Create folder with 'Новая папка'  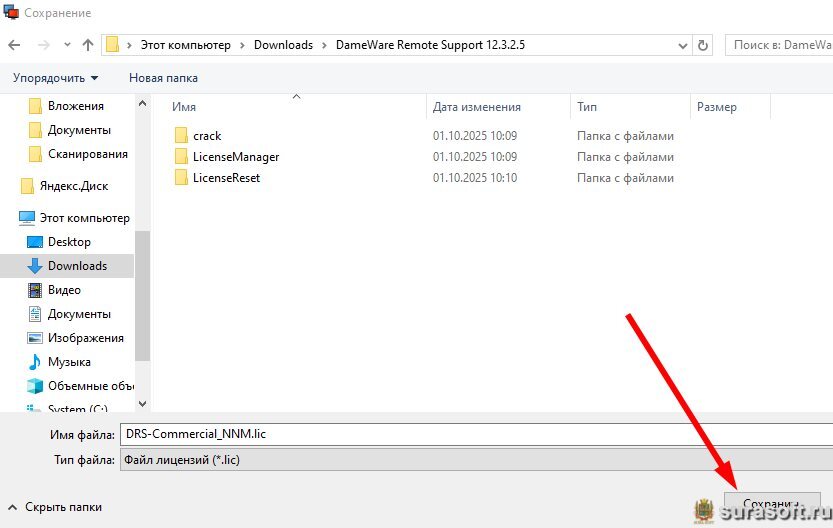tap(164, 78)
